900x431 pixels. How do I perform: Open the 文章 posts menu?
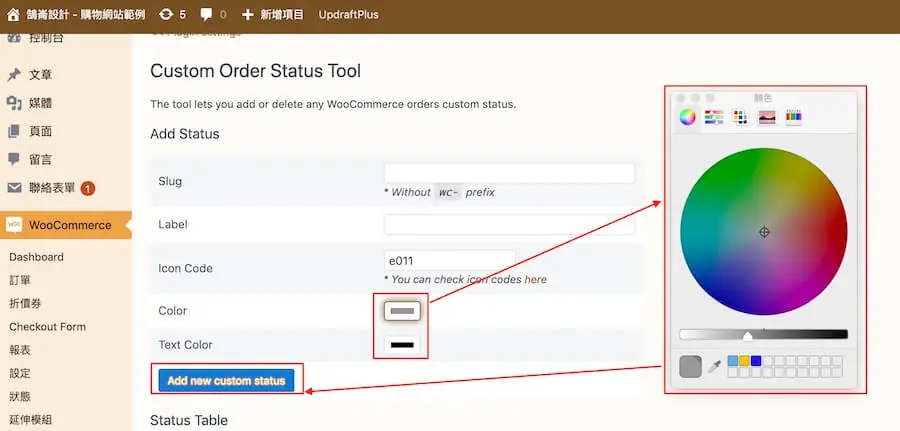pos(40,75)
